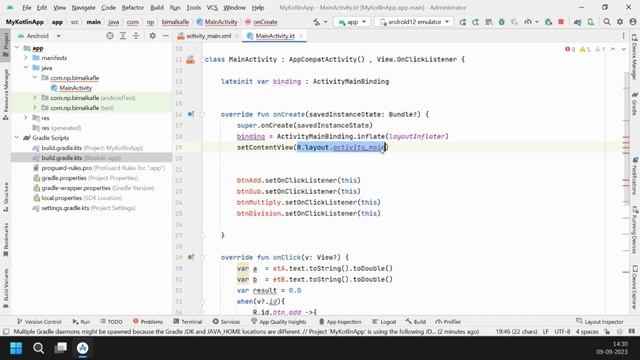The height and width of the screenshot is (360, 640).
Task: Collapse the com.np.bimalkafle package
Action: [35, 78]
